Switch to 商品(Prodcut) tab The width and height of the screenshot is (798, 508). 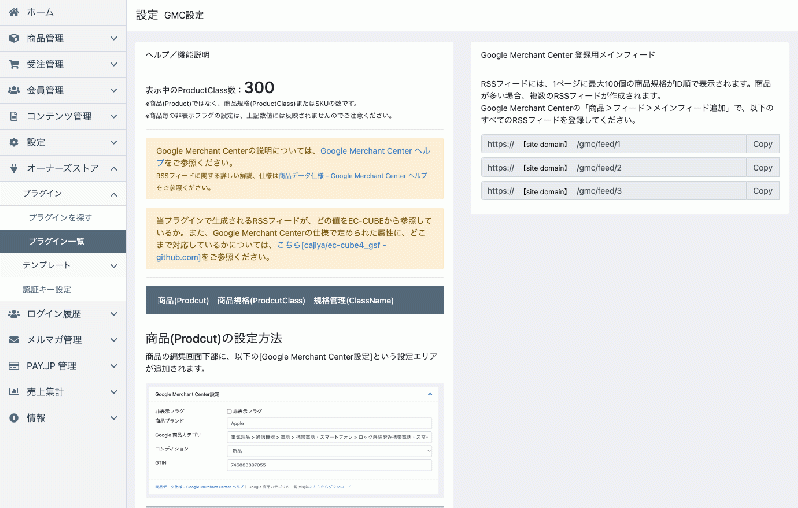[x=183, y=300]
